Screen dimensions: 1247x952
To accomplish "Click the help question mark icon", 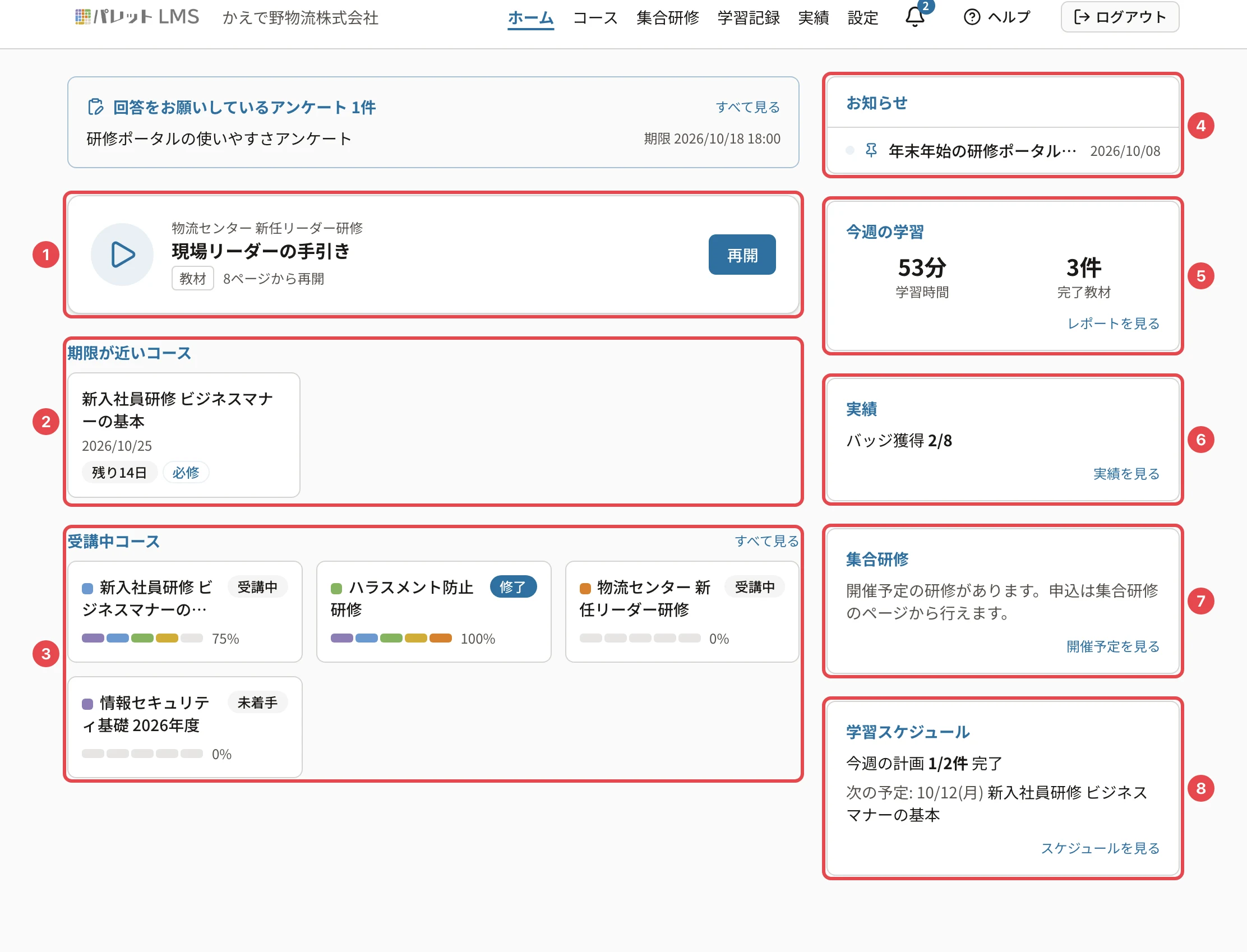I will click(972, 17).
